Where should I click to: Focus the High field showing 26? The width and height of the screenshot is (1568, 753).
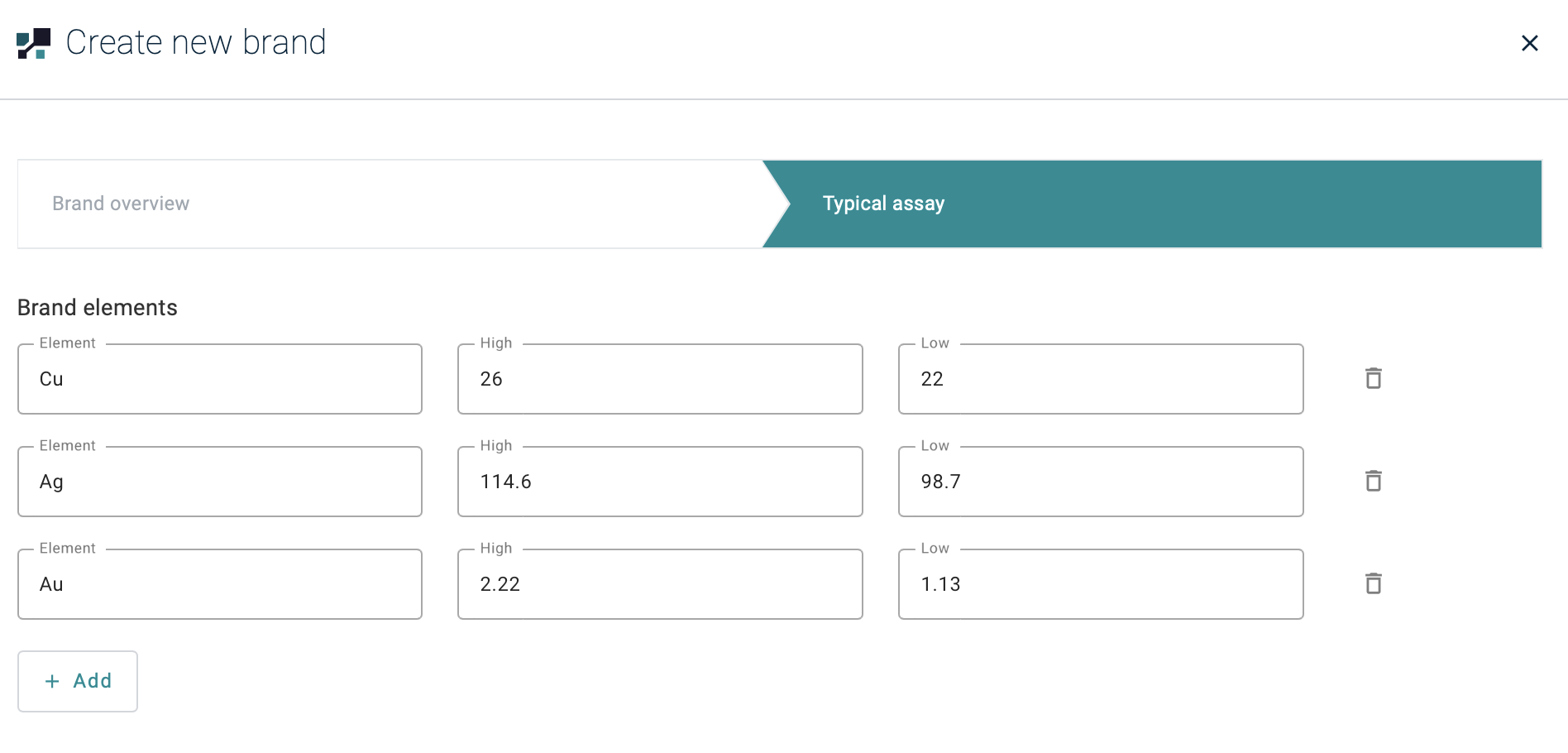point(660,379)
